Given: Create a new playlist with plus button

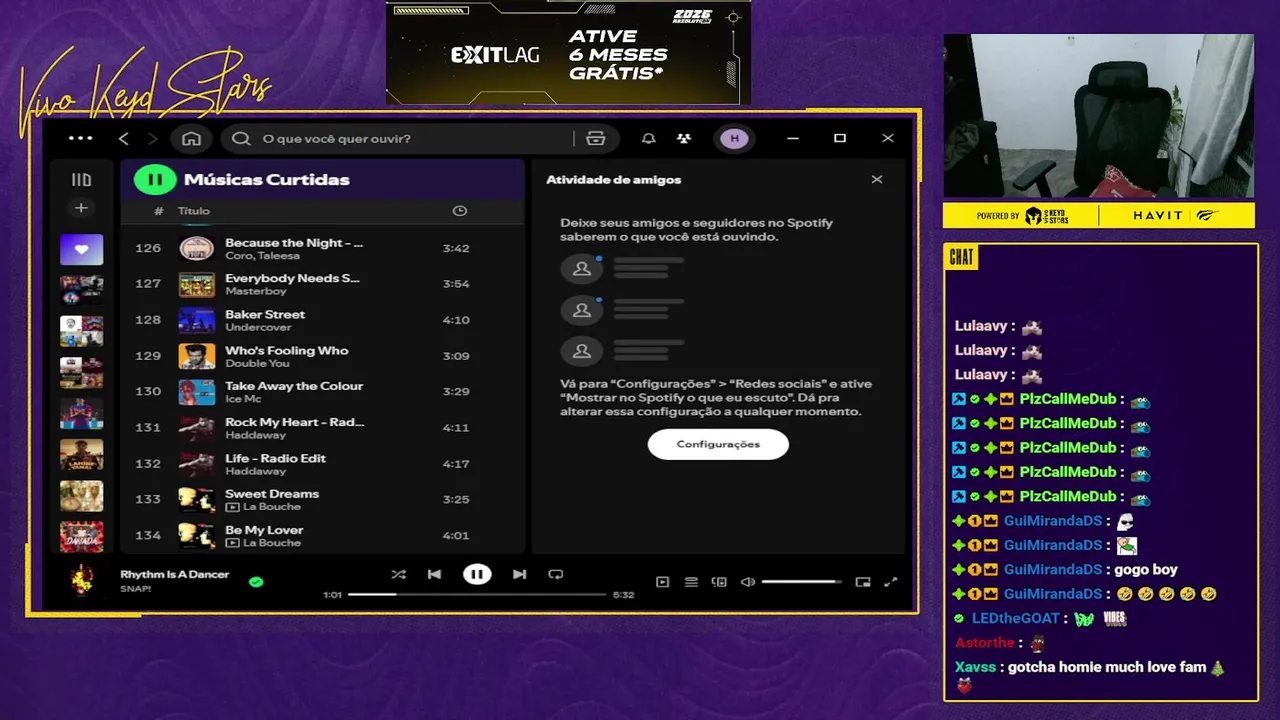Looking at the screenshot, I should [81, 208].
